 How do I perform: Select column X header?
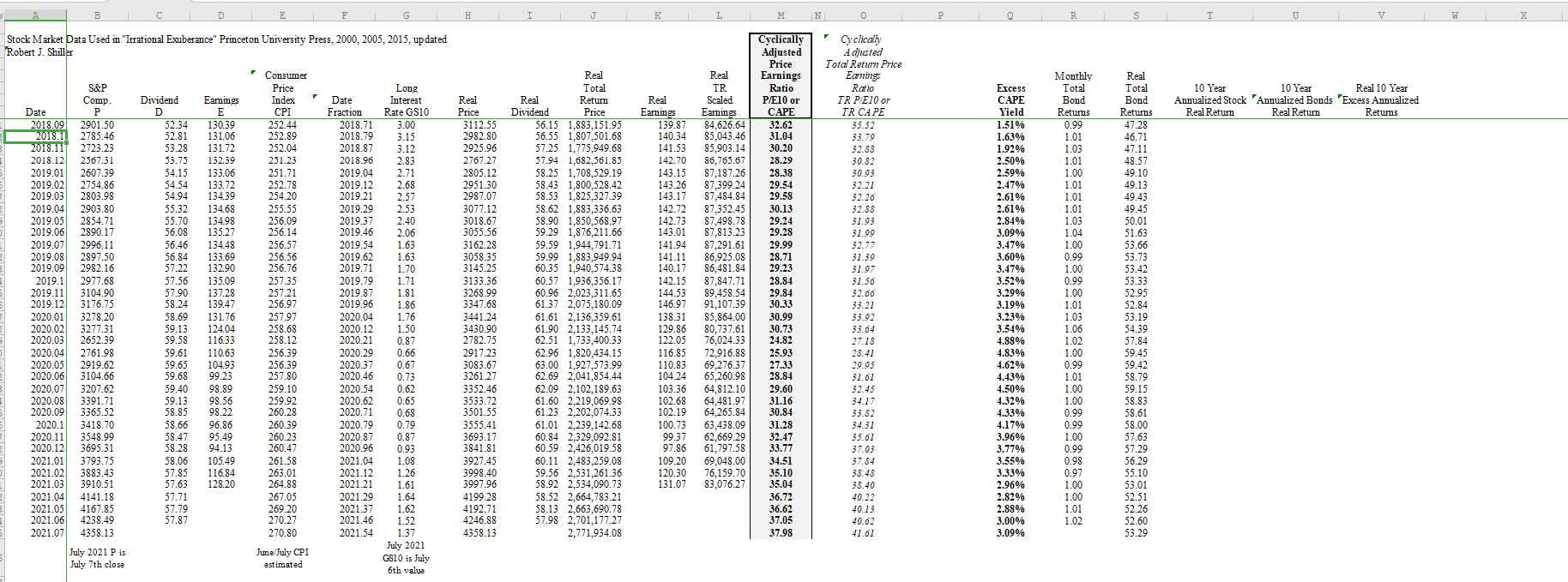(1523, 15)
